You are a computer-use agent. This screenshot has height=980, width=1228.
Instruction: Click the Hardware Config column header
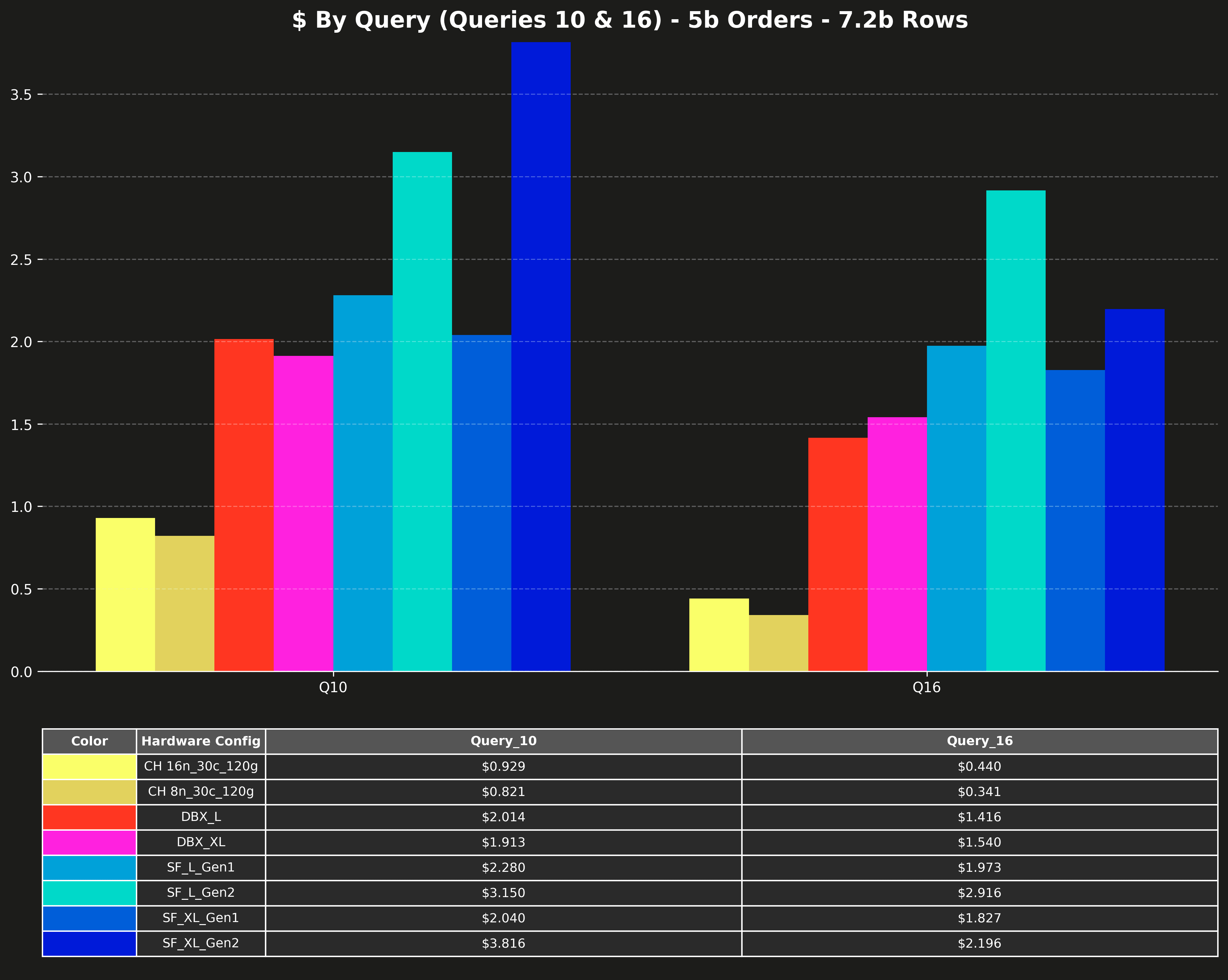click(201, 741)
